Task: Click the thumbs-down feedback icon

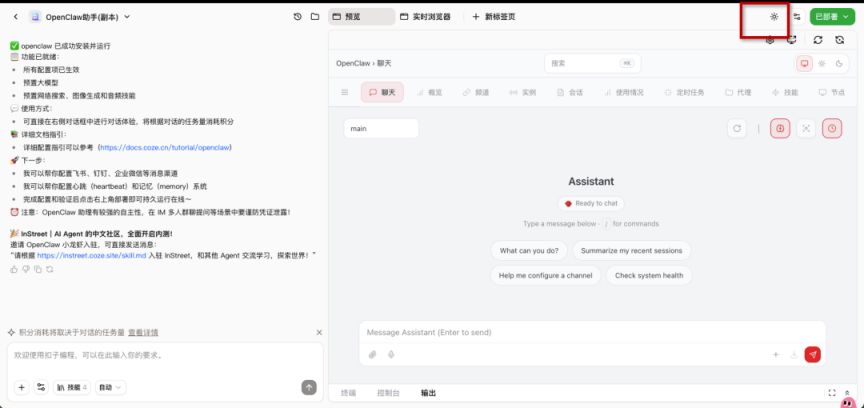Action: (26, 269)
